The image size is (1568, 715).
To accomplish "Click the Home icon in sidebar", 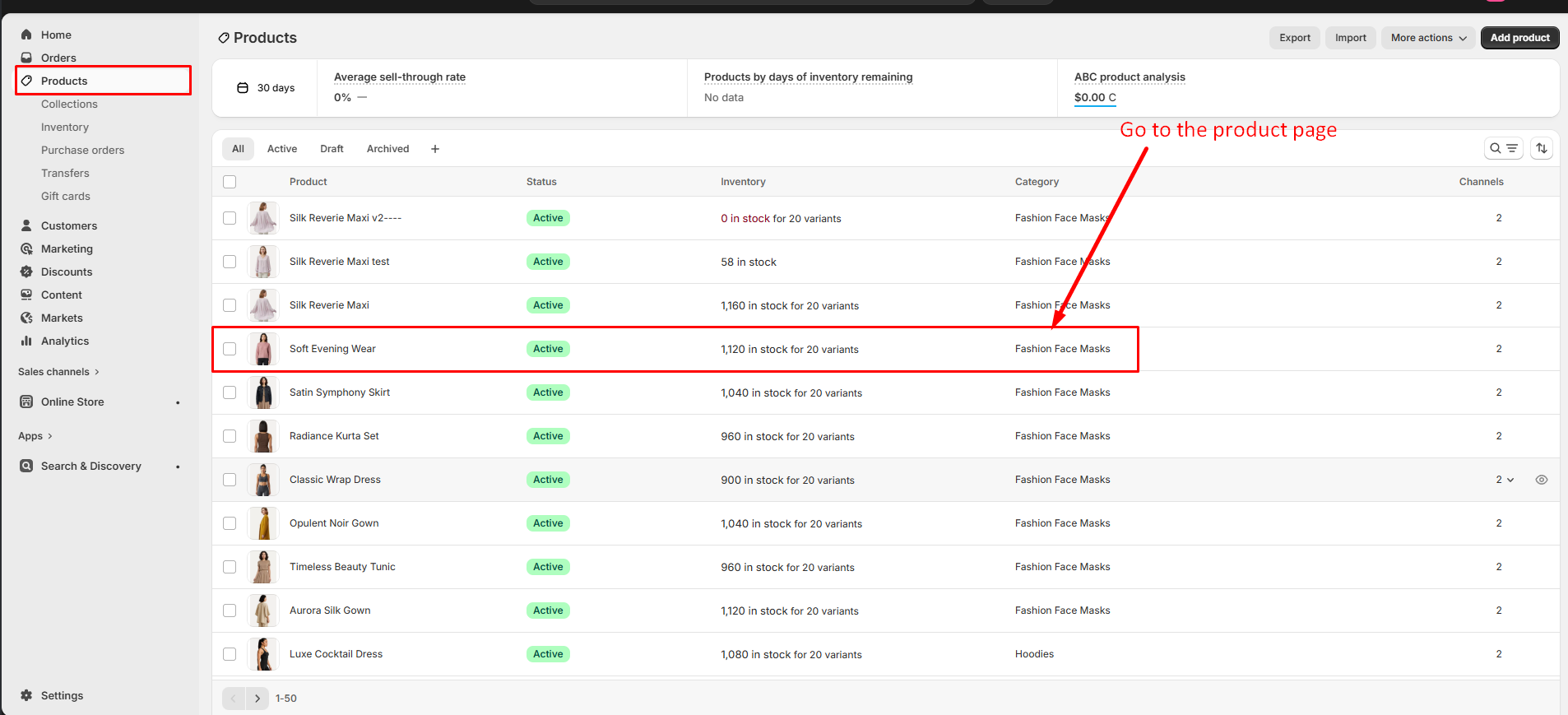I will pyautogui.click(x=26, y=35).
